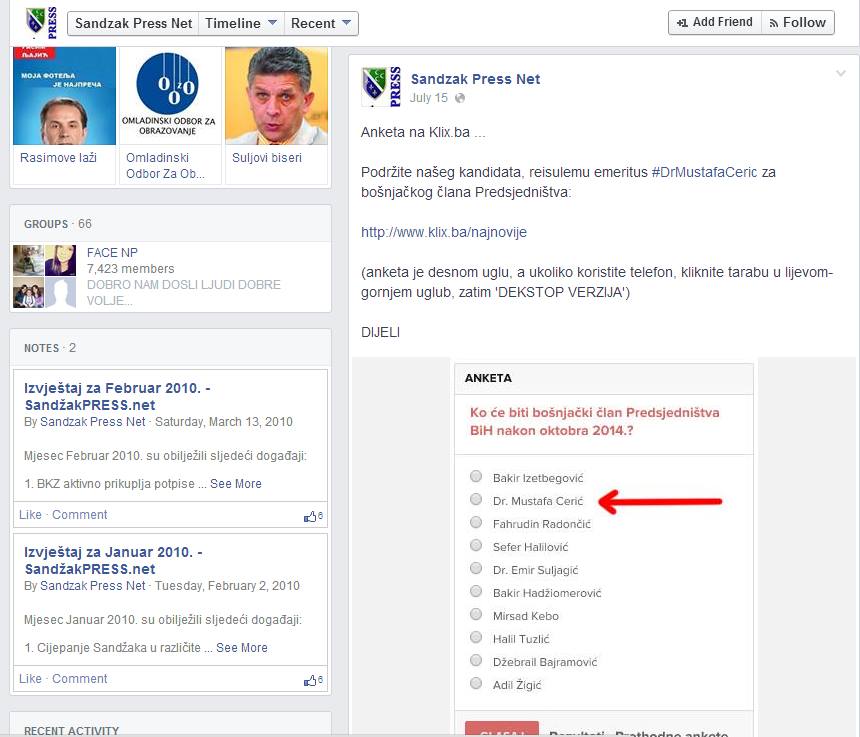Open the Groups section header
Viewport: 860px width, 737px height.
tap(46, 224)
